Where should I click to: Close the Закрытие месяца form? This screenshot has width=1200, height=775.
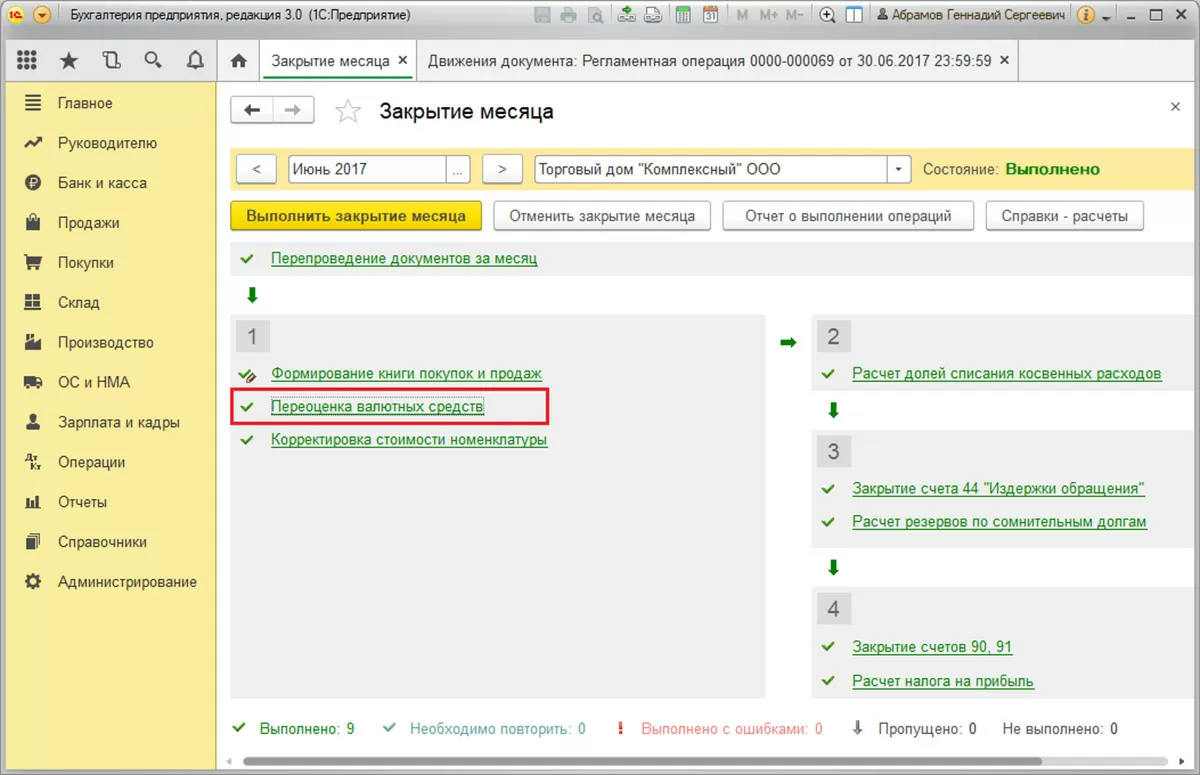point(1175,106)
